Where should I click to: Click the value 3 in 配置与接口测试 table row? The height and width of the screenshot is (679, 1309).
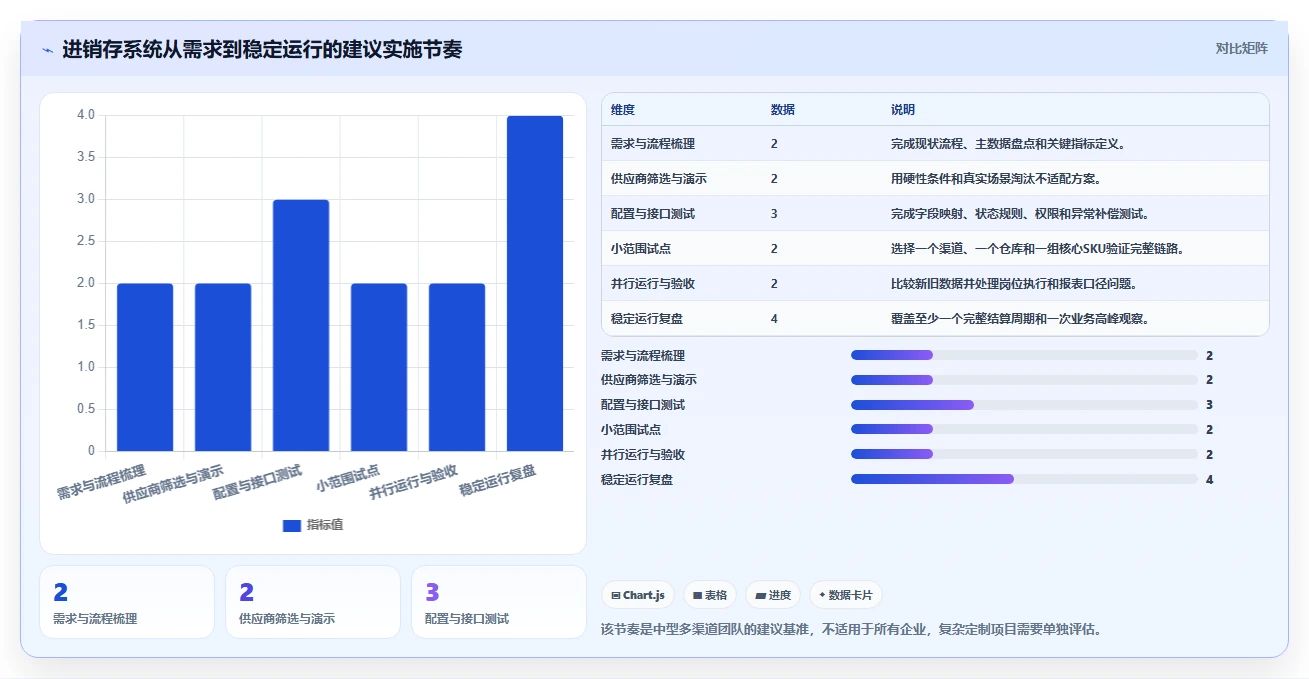pos(774,214)
